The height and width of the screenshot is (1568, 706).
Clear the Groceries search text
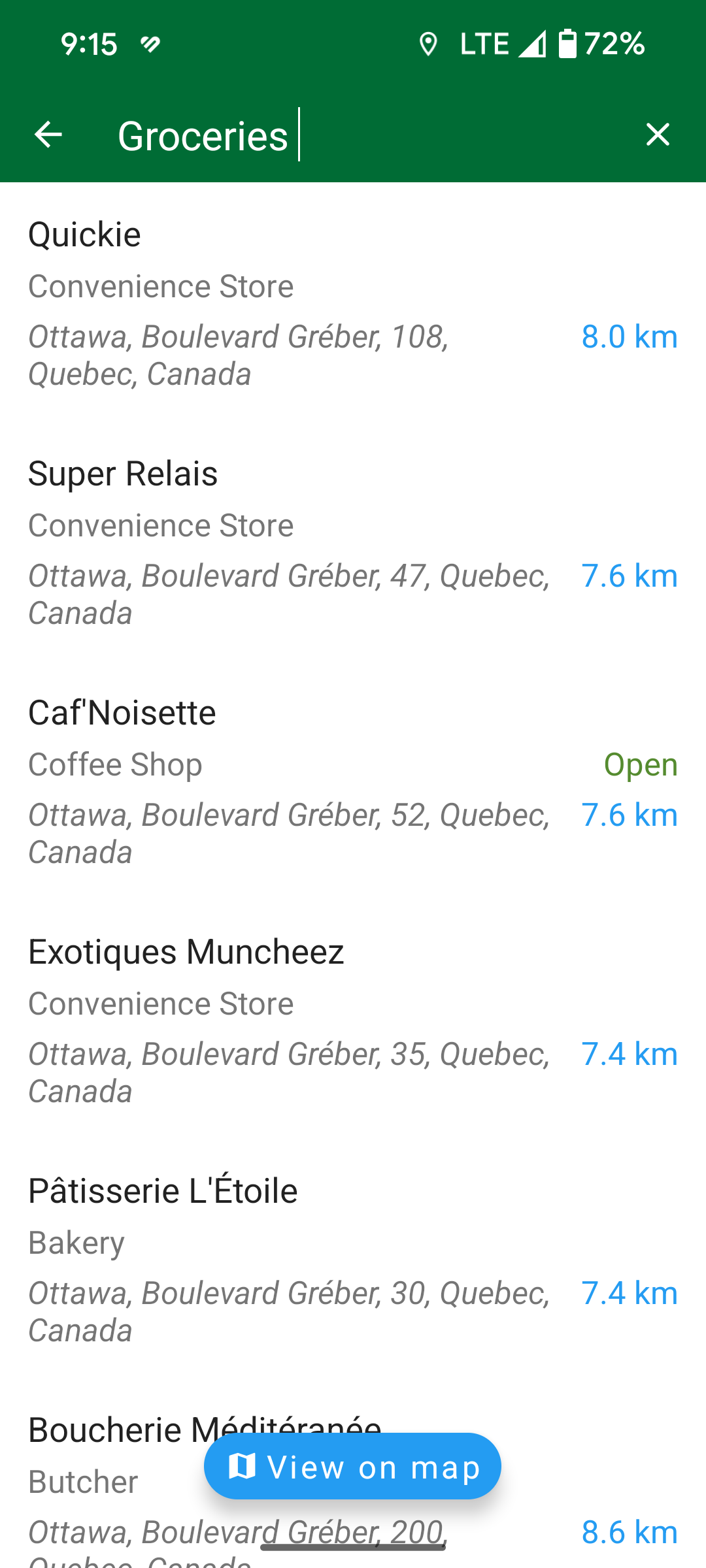pyautogui.click(x=657, y=135)
